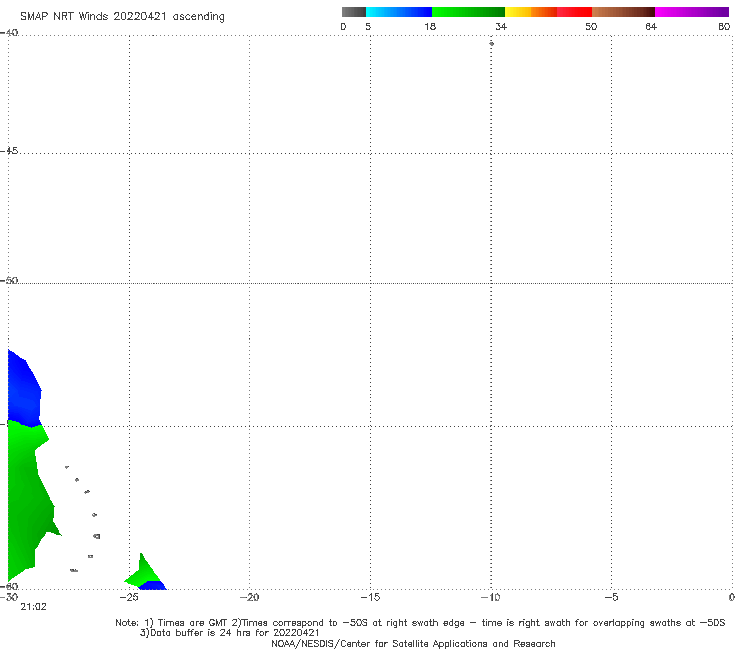Click the cyan-blue 5-18 segment of the color bar
Screen dimensions: 740x650
click(399, 12)
